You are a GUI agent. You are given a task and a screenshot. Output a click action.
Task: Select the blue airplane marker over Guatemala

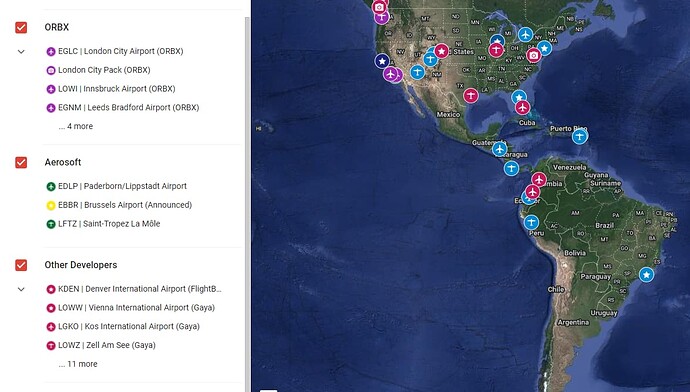pyautogui.click(x=499, y=149)
